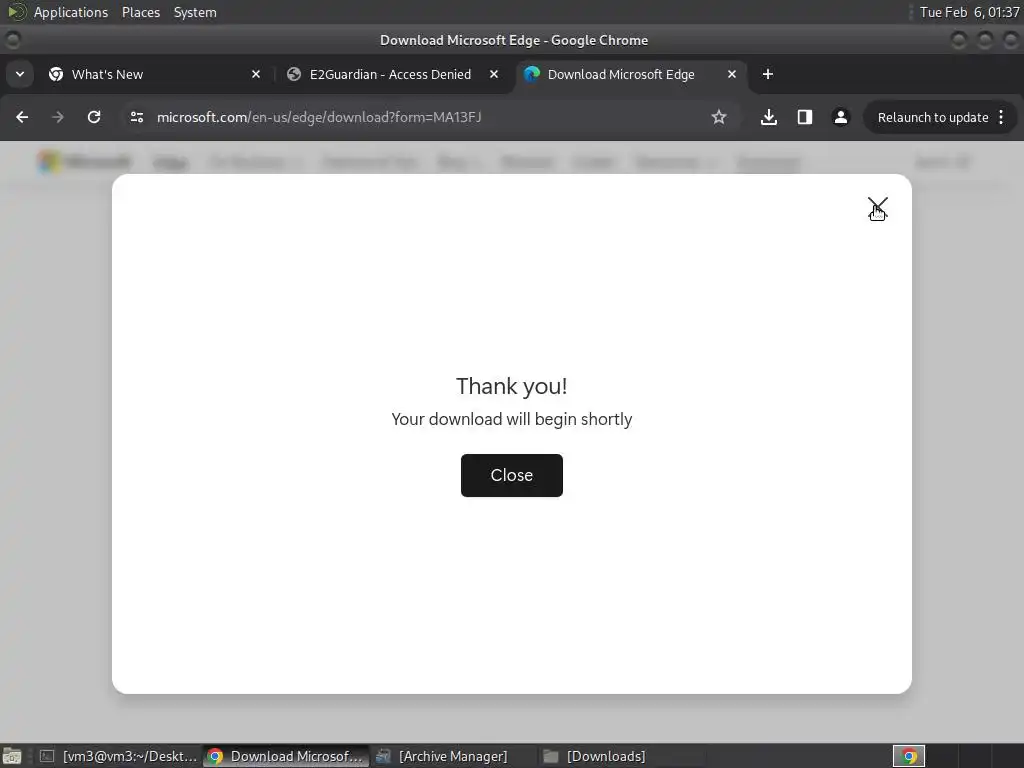Close the Download Microsoft Edge tab
This screenshot has height=768, width=1024.
point(731,74)
